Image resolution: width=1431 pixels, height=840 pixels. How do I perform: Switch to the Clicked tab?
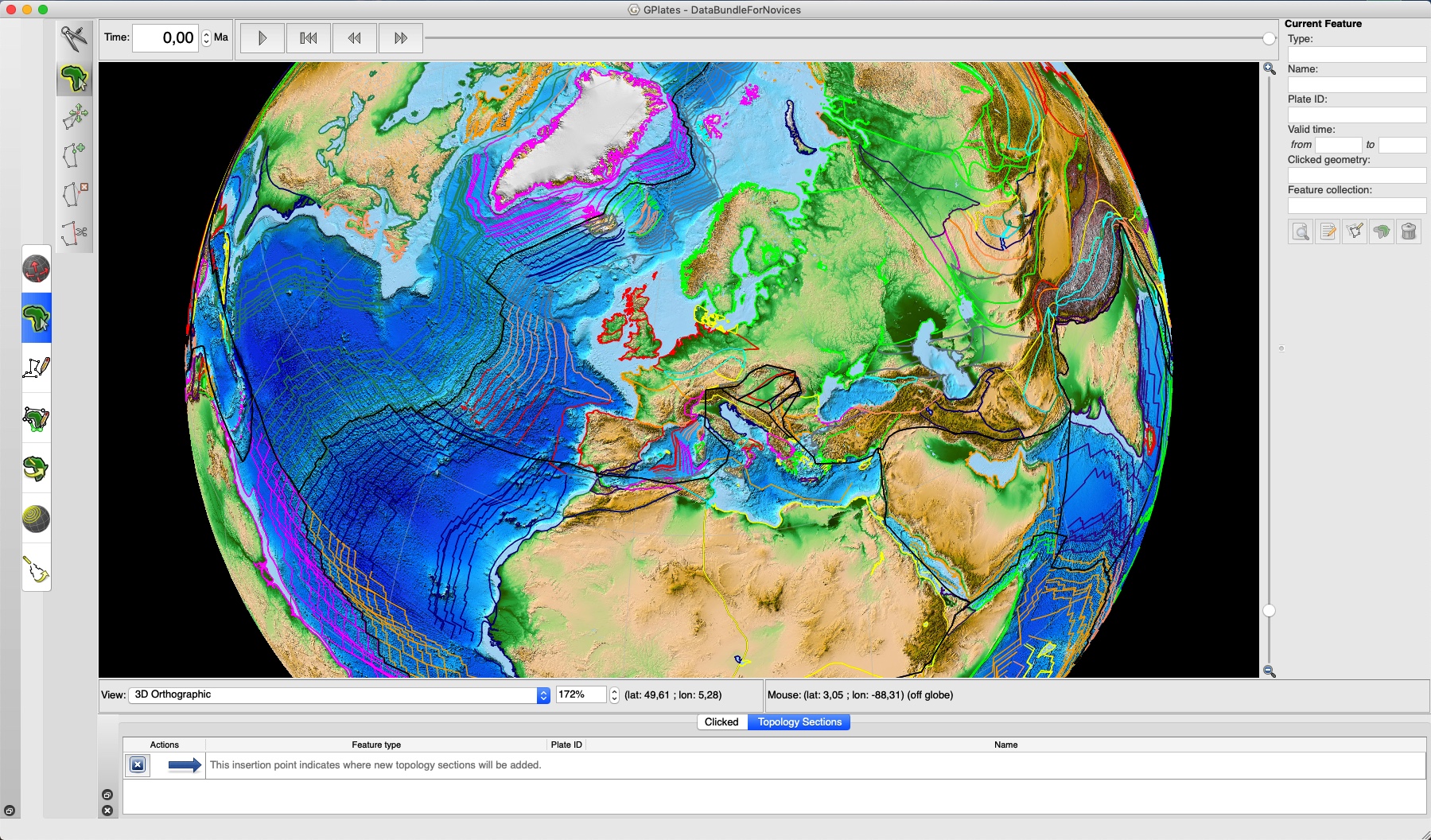[721, 722]
